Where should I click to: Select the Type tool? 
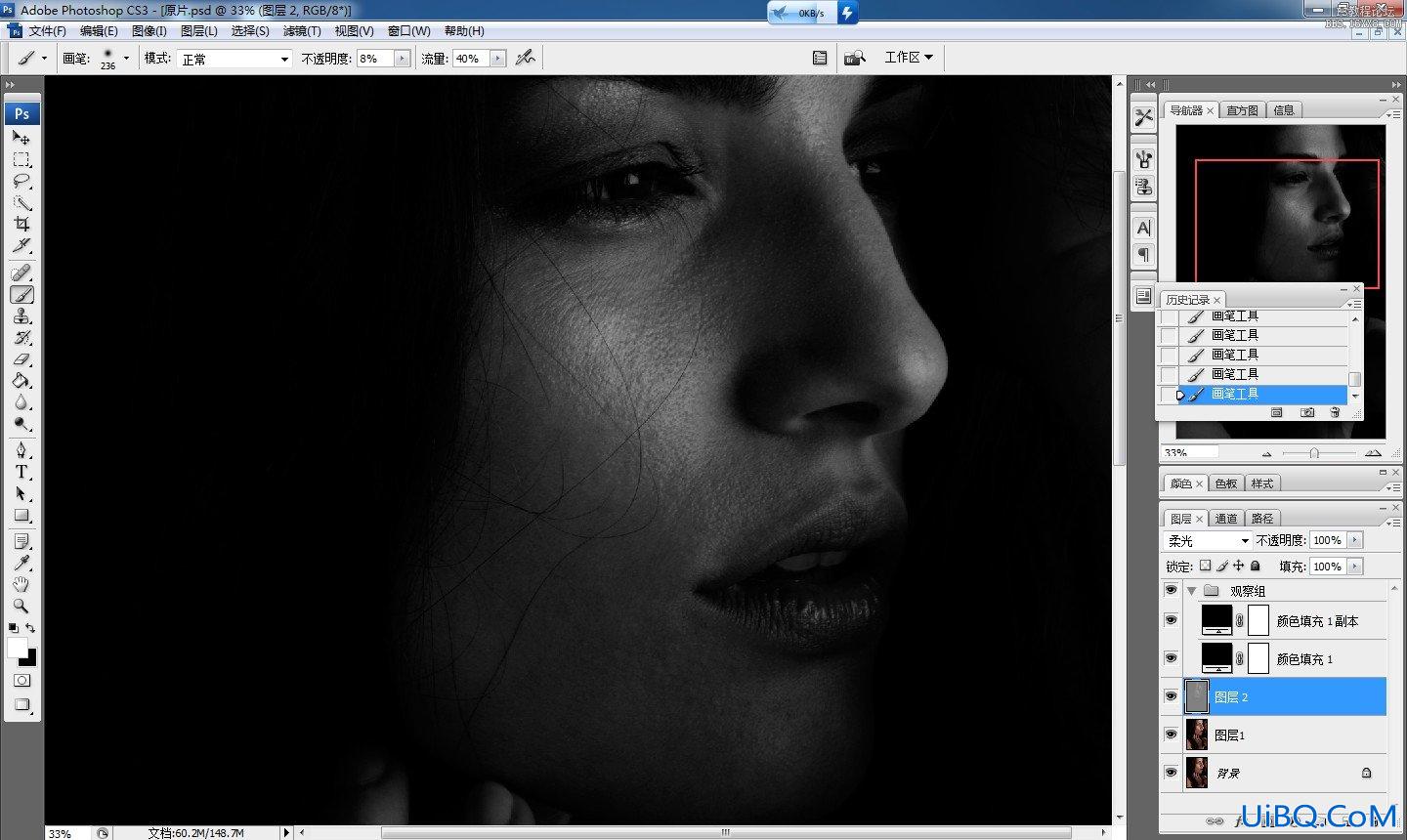(x=21, y=472)
